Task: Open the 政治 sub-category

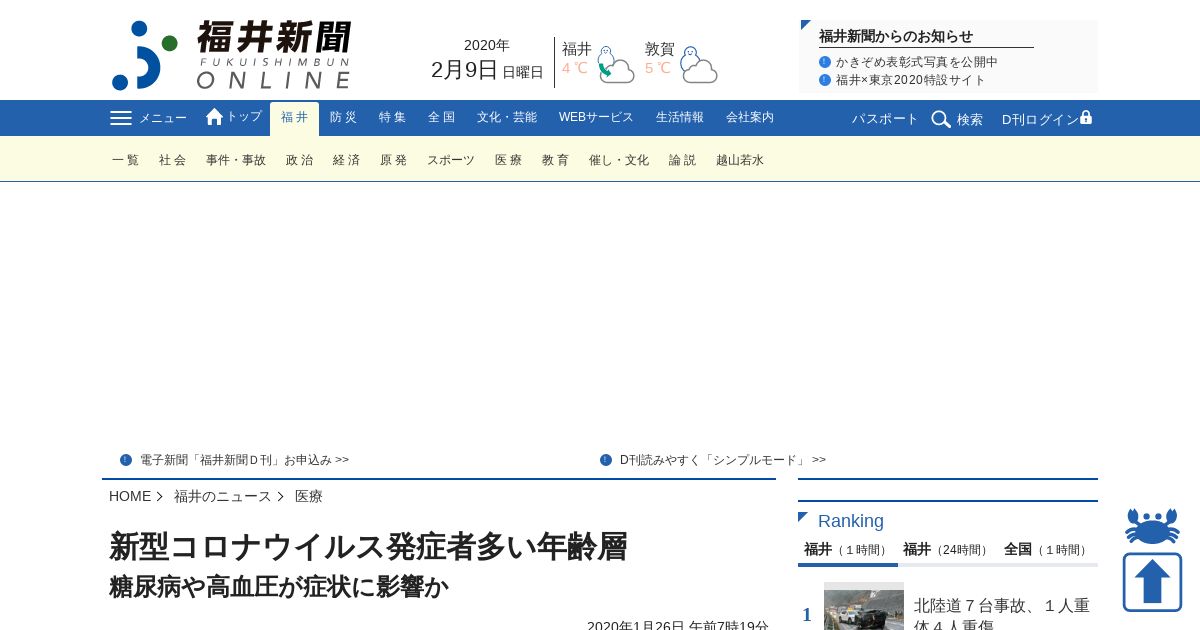Action: click(x=299, y=160)
